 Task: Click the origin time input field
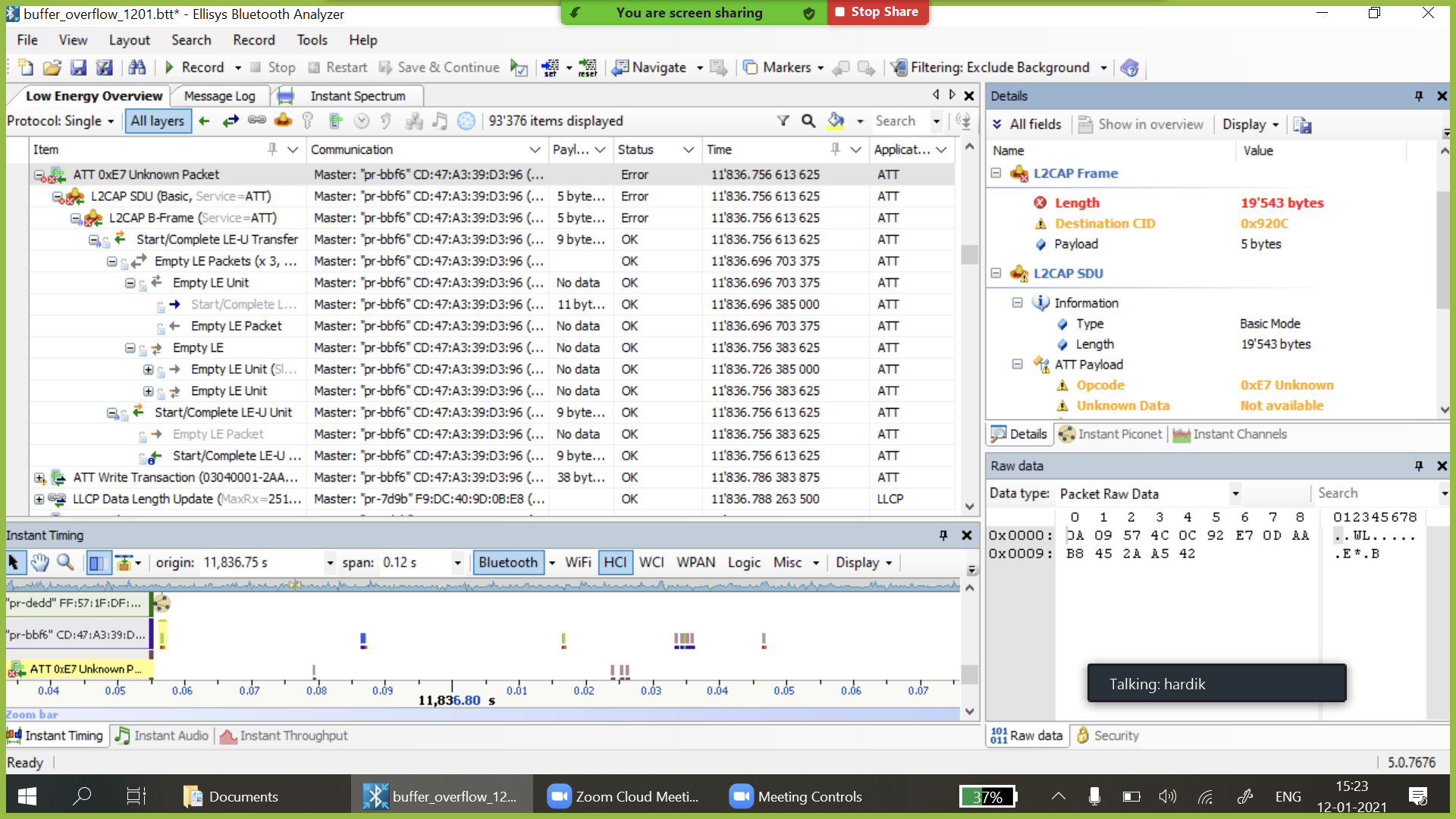(262, 563)
